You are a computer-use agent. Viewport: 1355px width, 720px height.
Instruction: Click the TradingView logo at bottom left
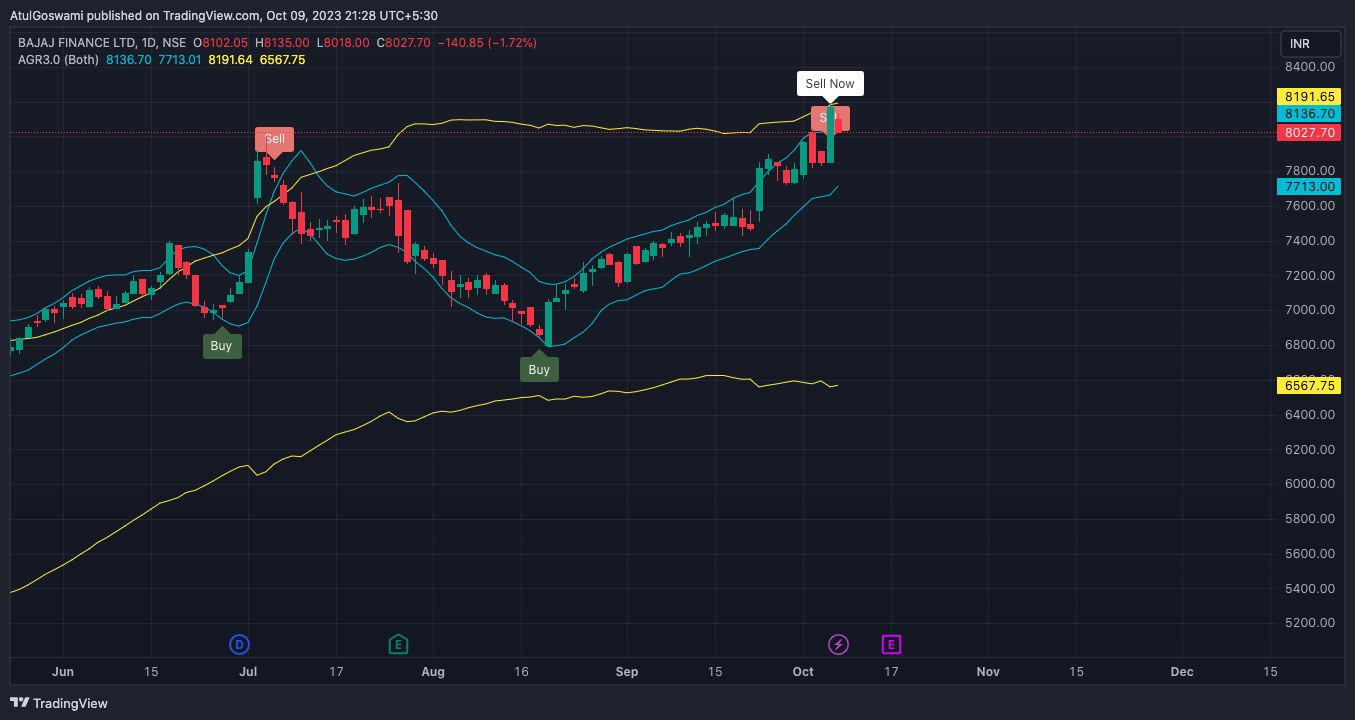[59, 703]
